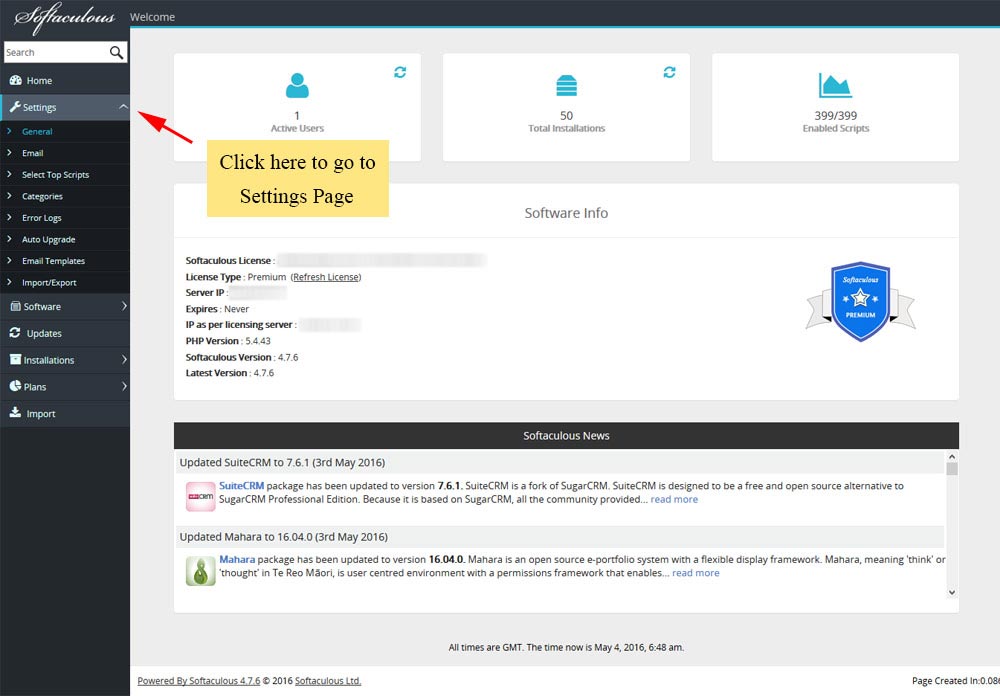Click 'Updated Mahara to 16.04.0' headline
Screen dimensions: 1000x696
[284, 537]
